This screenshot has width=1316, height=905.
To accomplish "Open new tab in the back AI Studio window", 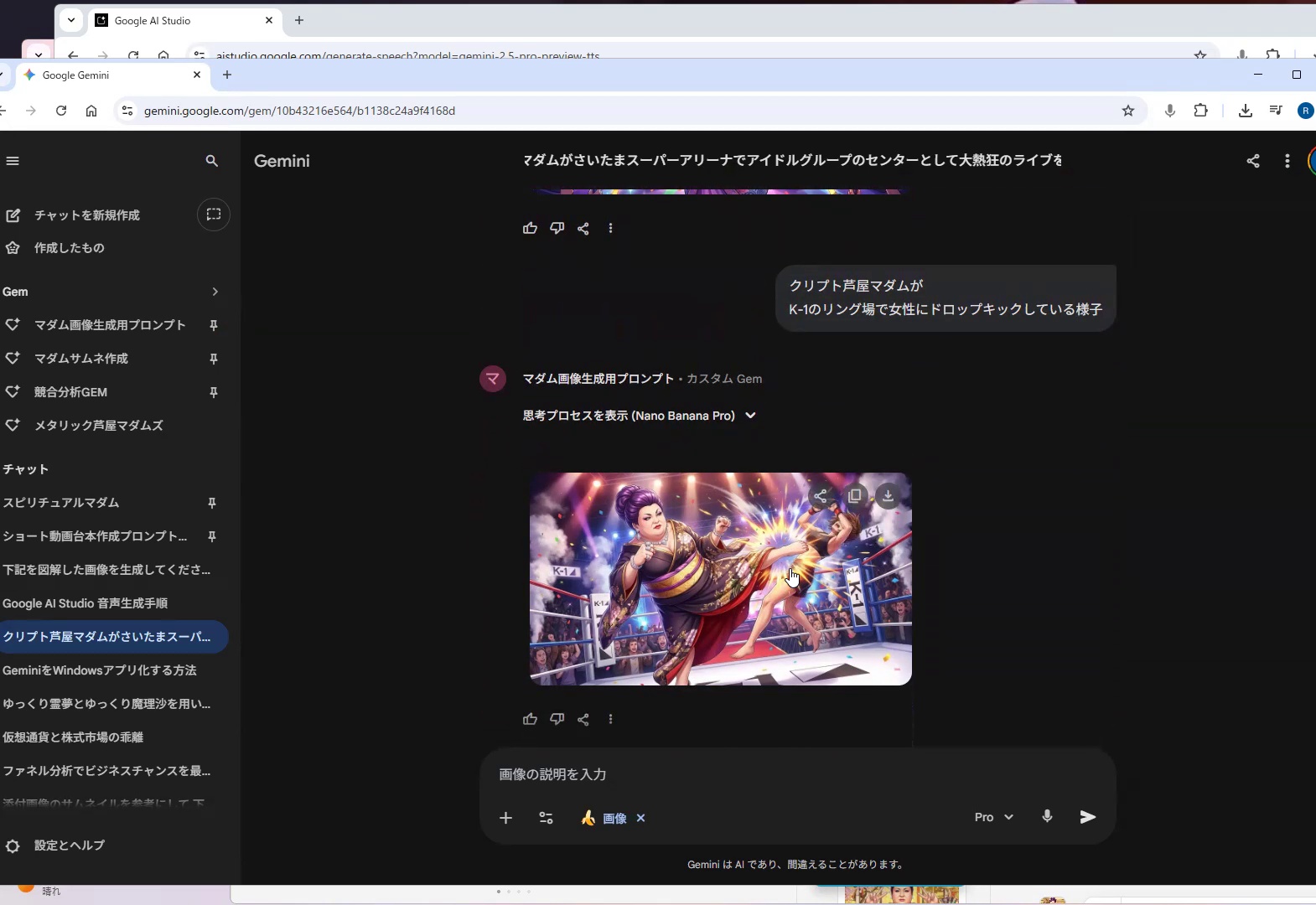I will [x=299, y=20].
